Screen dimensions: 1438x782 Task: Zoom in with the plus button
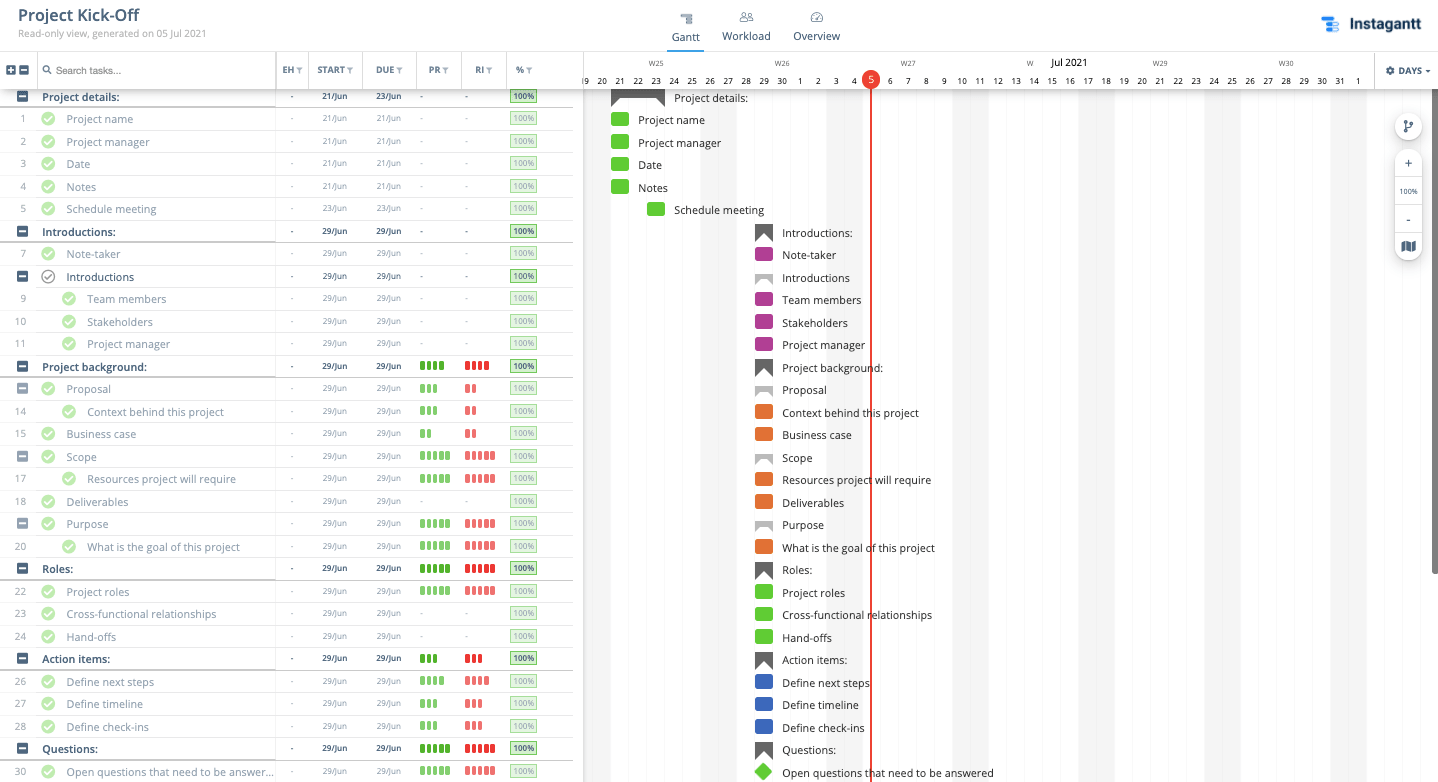pyautogui.click(x=1408, y=163)
